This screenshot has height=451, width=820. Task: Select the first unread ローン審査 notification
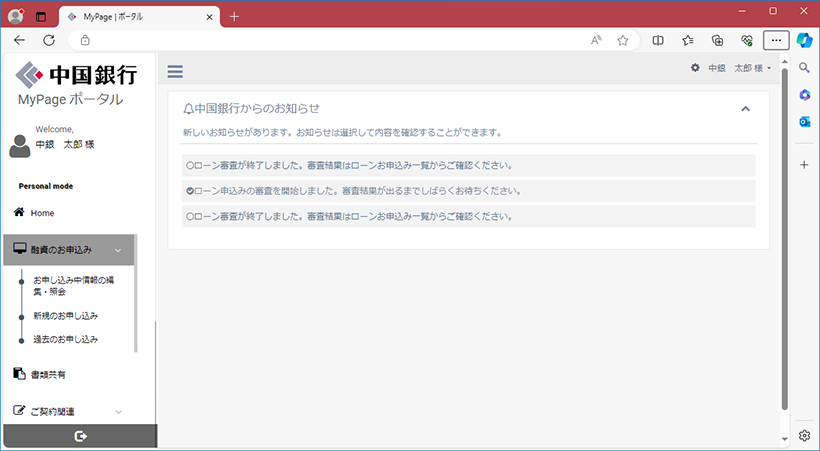click(468, 165)
